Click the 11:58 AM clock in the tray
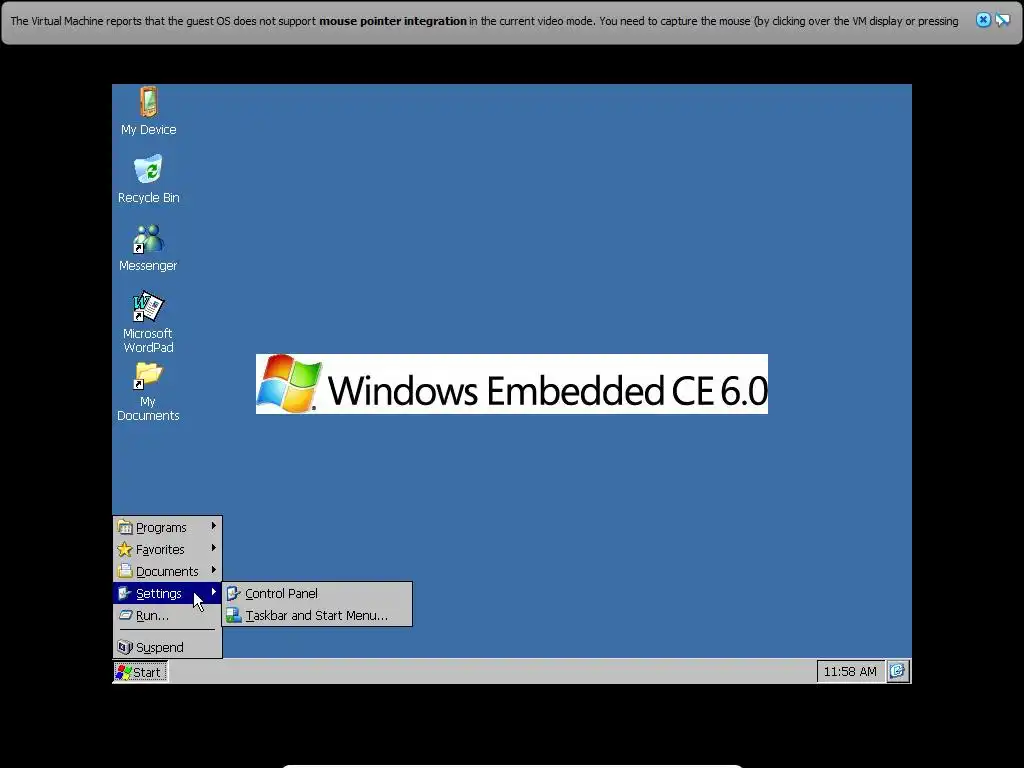This screenshot has width=1024, height=768. pyautogui.click(x=850, y=671)
